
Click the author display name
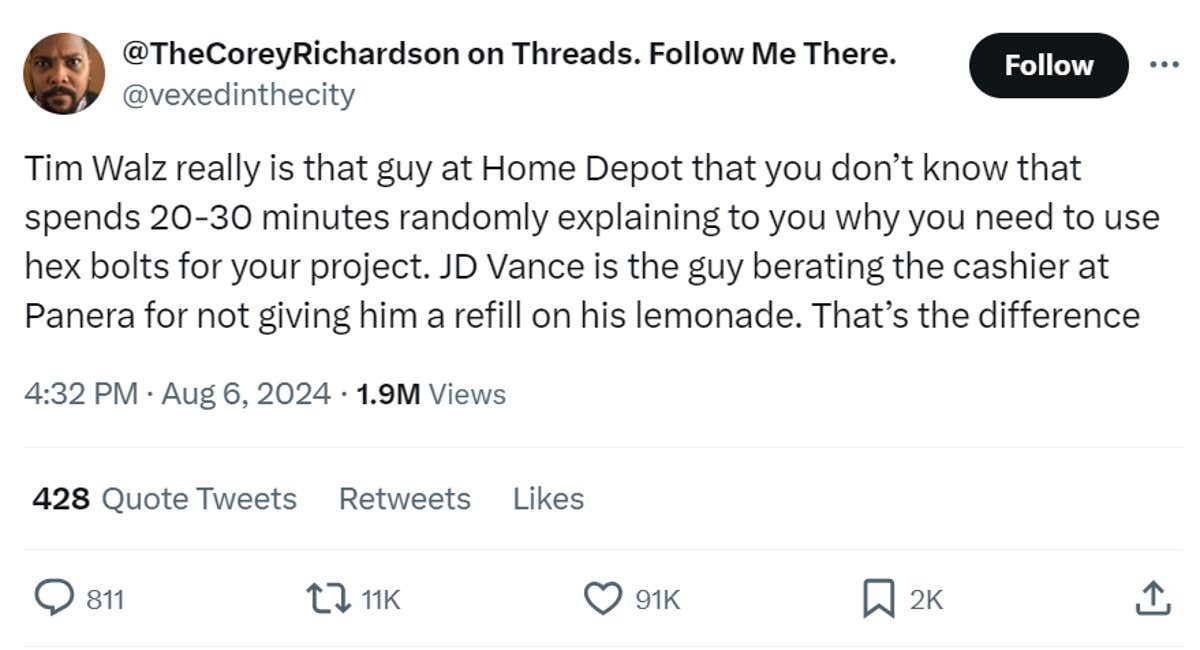pyautogui.click(x=508, y=54)
